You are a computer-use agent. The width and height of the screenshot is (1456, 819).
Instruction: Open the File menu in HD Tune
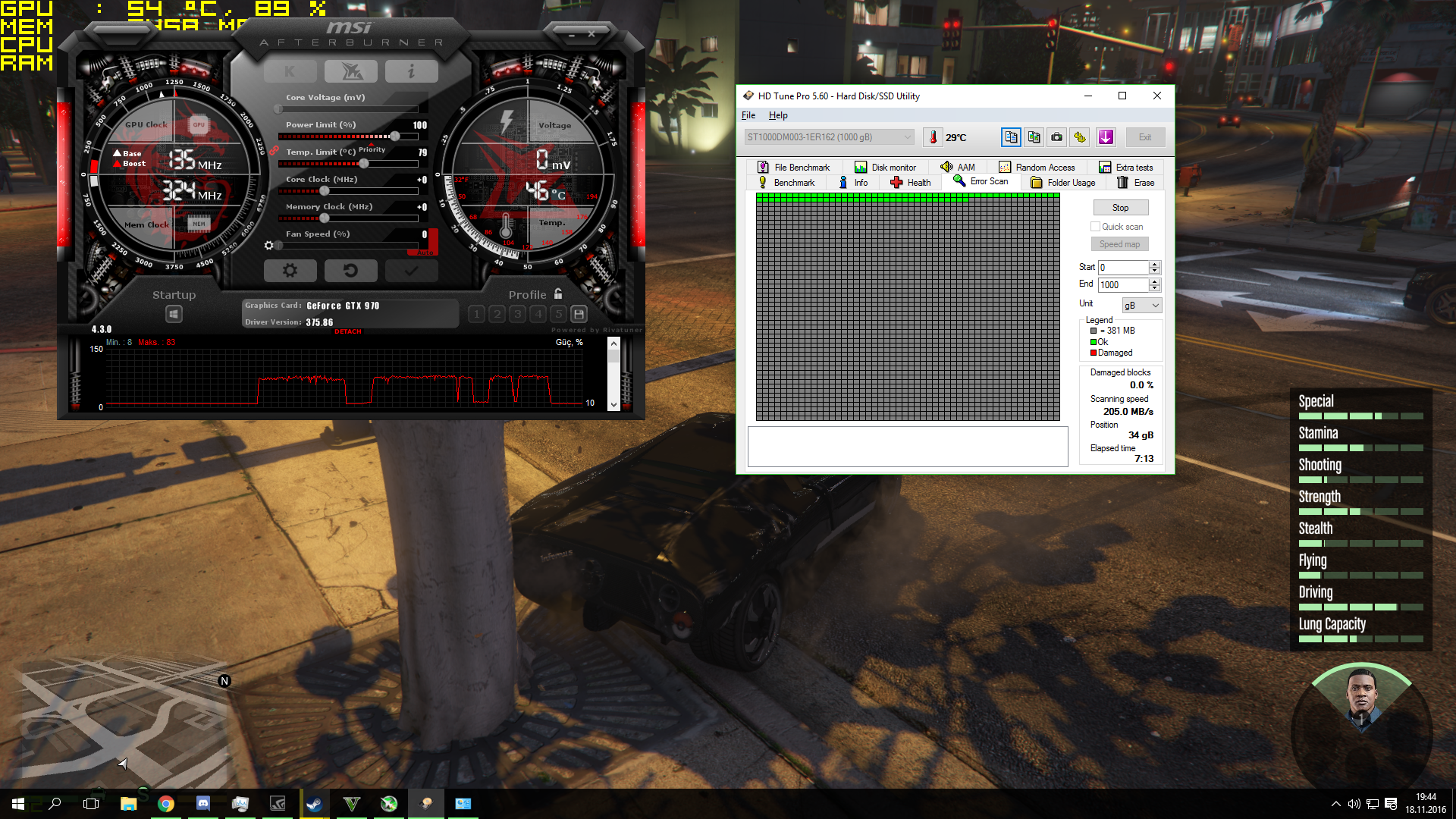748,115
